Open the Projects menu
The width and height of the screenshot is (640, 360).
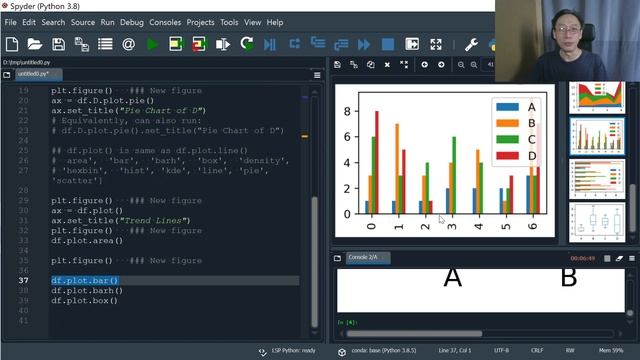click(200, 22)
